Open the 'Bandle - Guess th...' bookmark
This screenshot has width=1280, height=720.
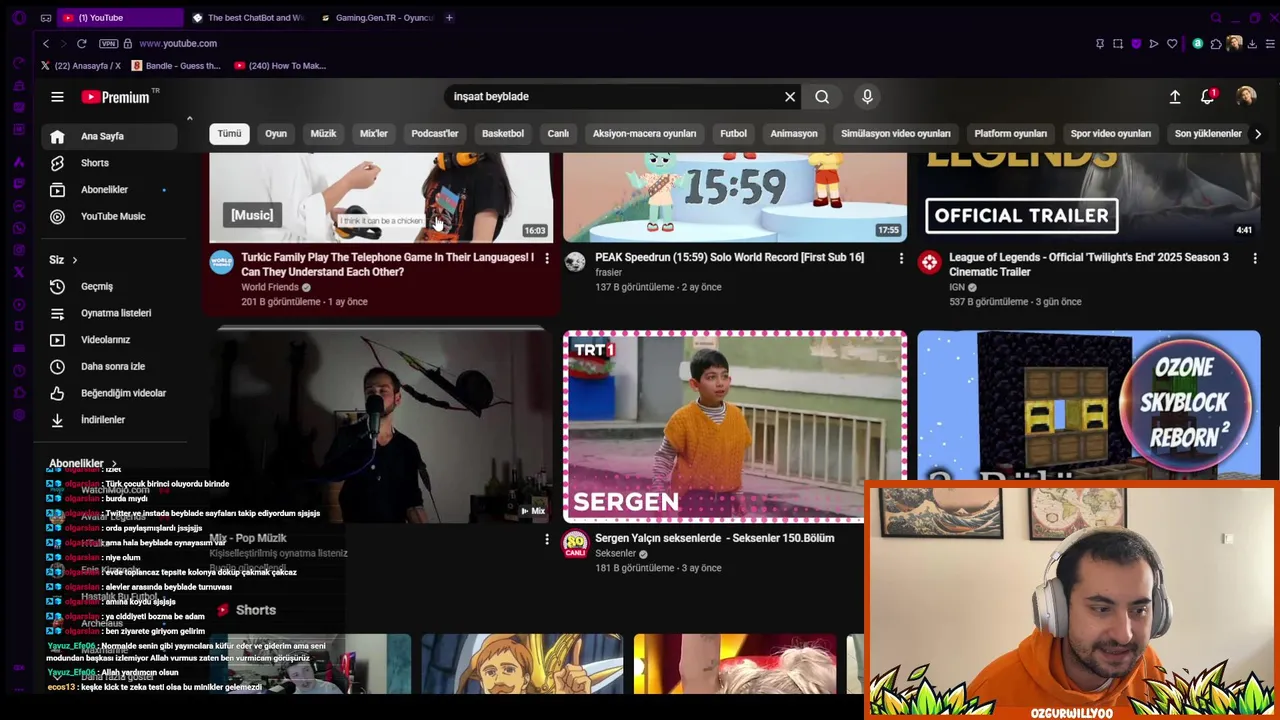click(175, 66)
